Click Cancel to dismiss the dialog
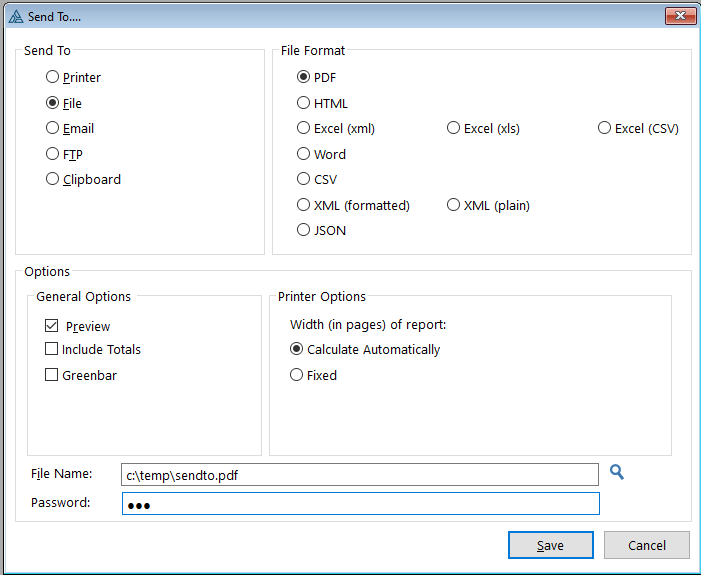Viewport: 701px width, 575px height. coord(647,545)
